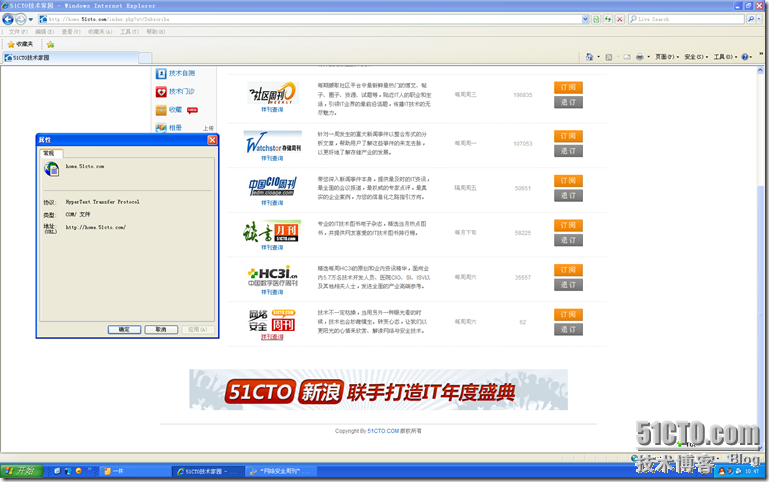
Task: Click the 相册 album sidebar icon
Action: point(161,128)
